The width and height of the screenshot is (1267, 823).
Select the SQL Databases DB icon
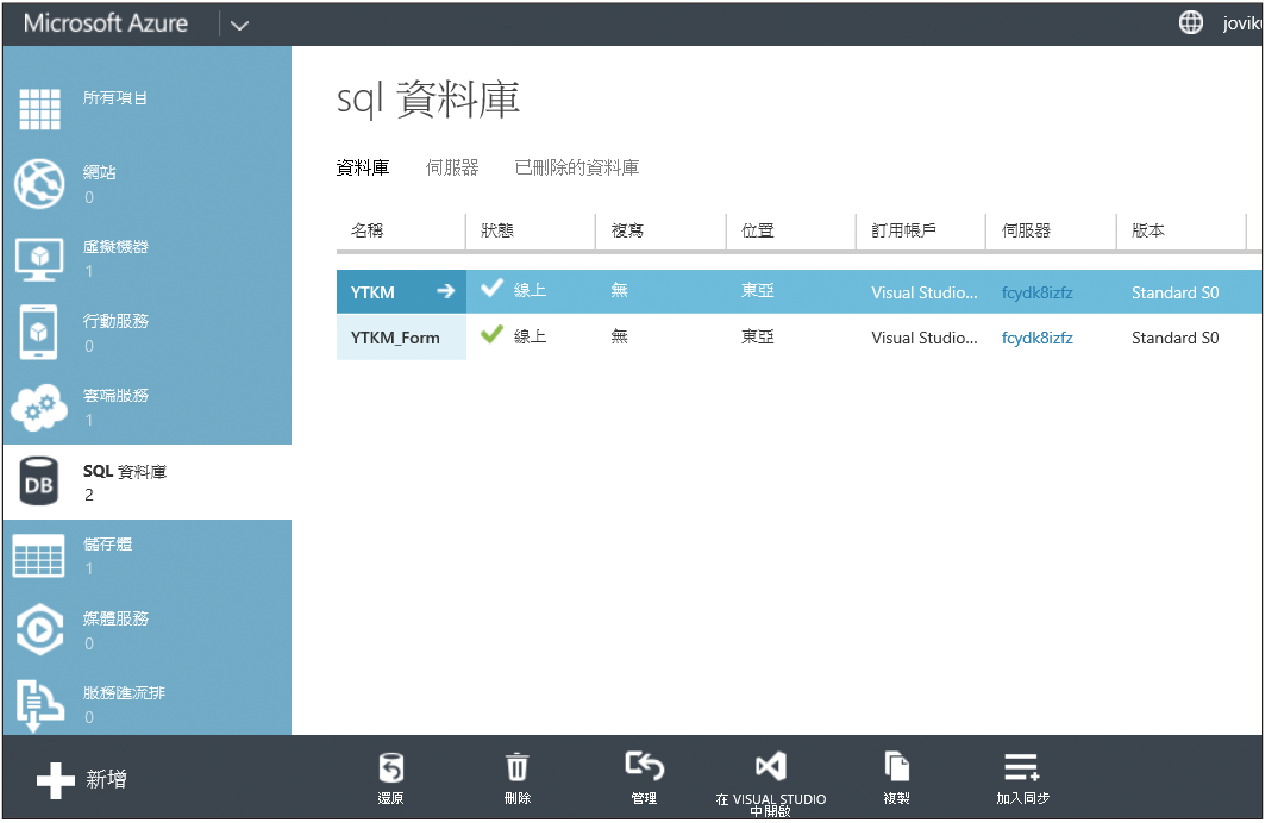[x=40, y=483]
